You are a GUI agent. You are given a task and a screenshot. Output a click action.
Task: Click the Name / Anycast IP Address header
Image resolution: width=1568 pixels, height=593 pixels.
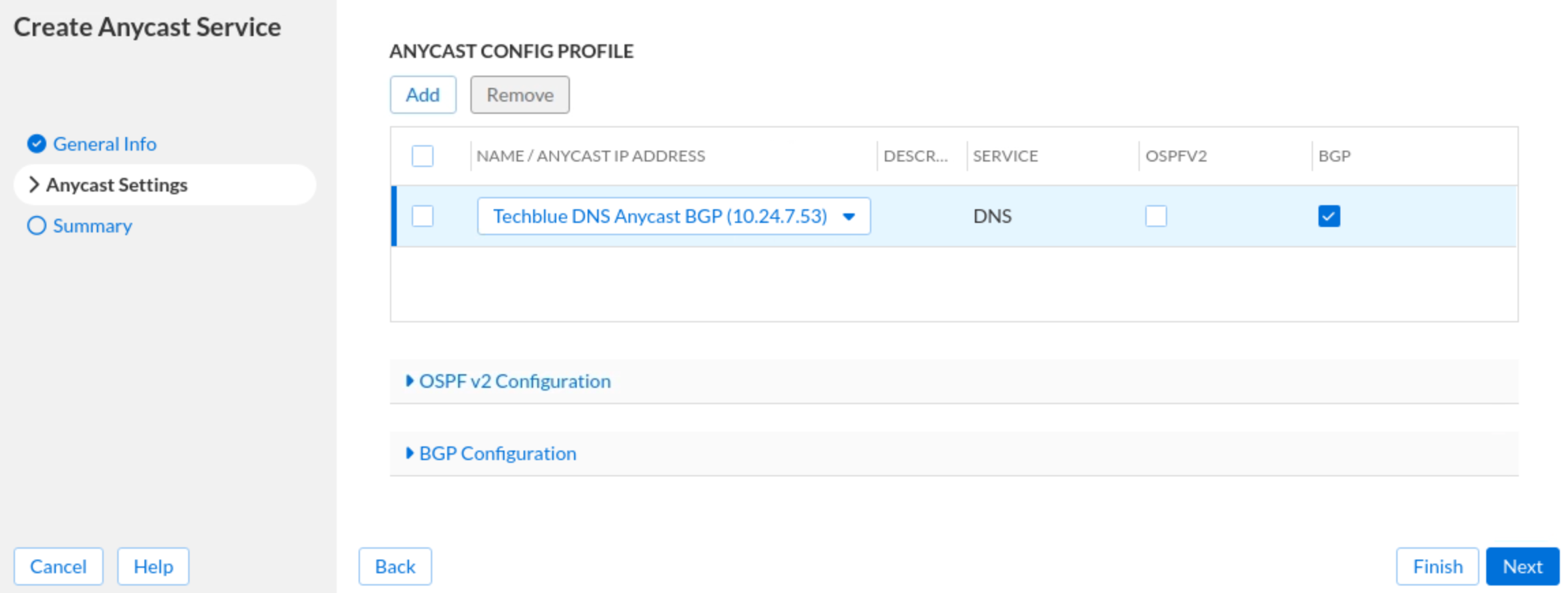590,156
